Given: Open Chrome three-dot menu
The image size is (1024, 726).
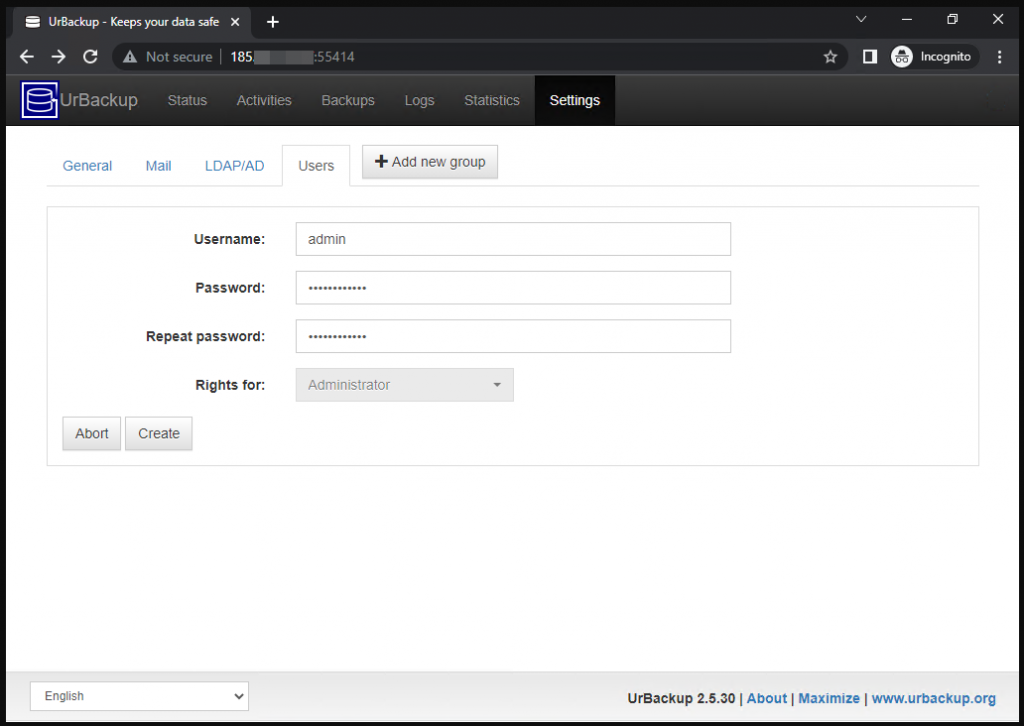Looking at the screenshot, I should click(999, 57).
